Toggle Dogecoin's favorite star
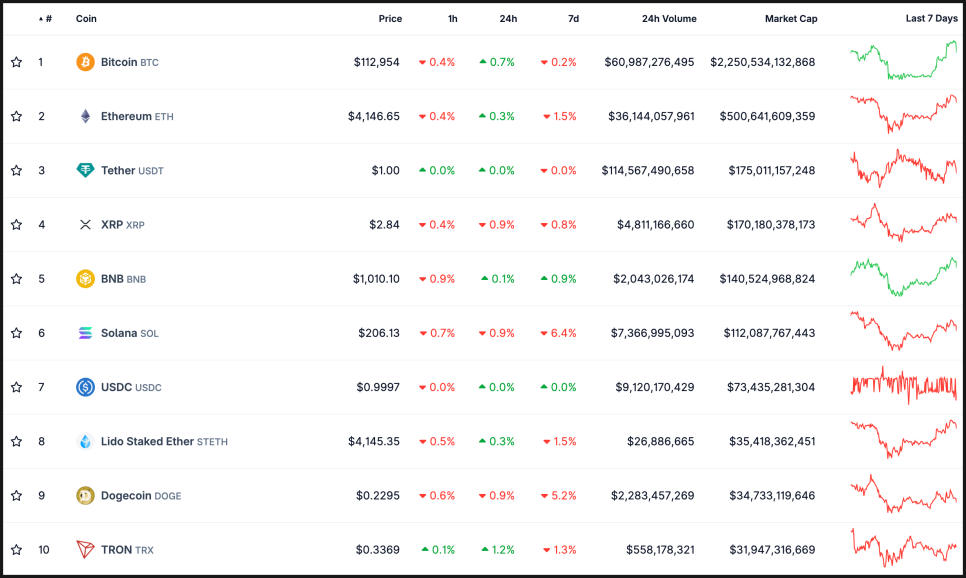This screenshot has width=966, height=578. pyautogui.click(x=17, y=495)
